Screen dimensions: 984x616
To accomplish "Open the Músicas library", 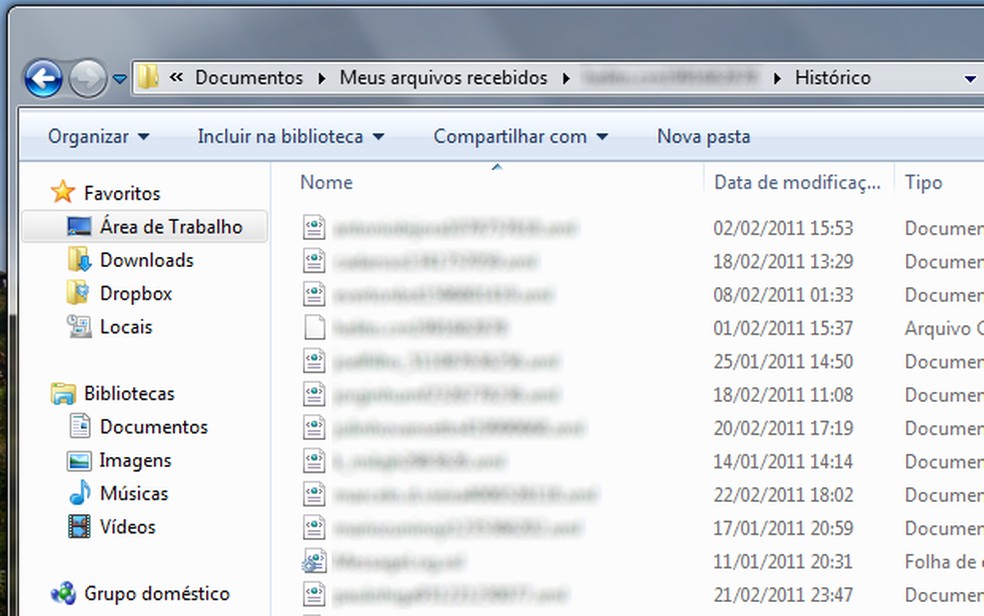I will tap(134, 494).
